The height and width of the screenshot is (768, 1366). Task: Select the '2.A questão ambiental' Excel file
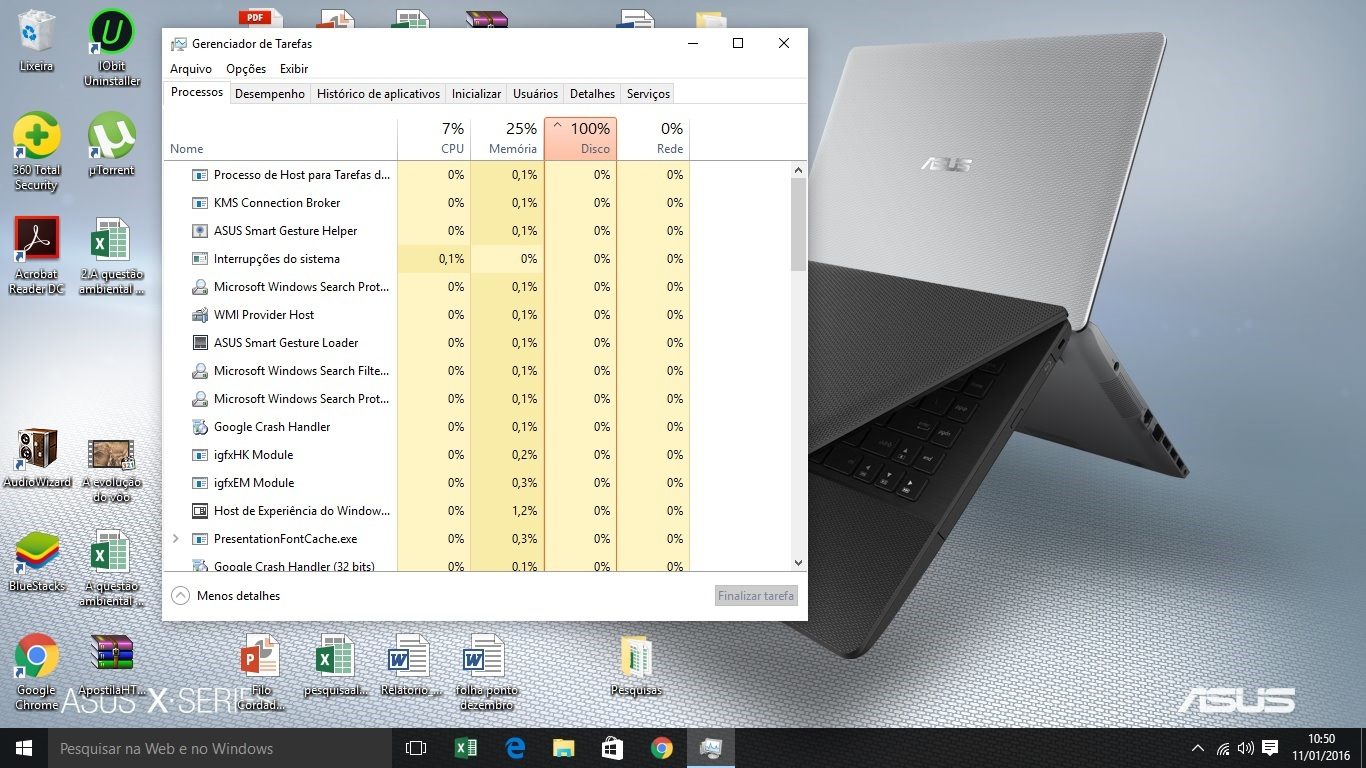[112, 256]
